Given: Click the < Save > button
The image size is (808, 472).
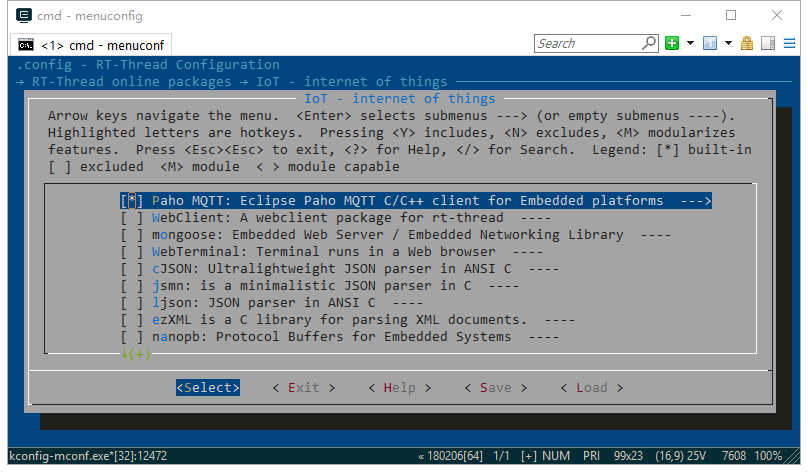Looking at the screenshot, I should (x=496, y=387).
